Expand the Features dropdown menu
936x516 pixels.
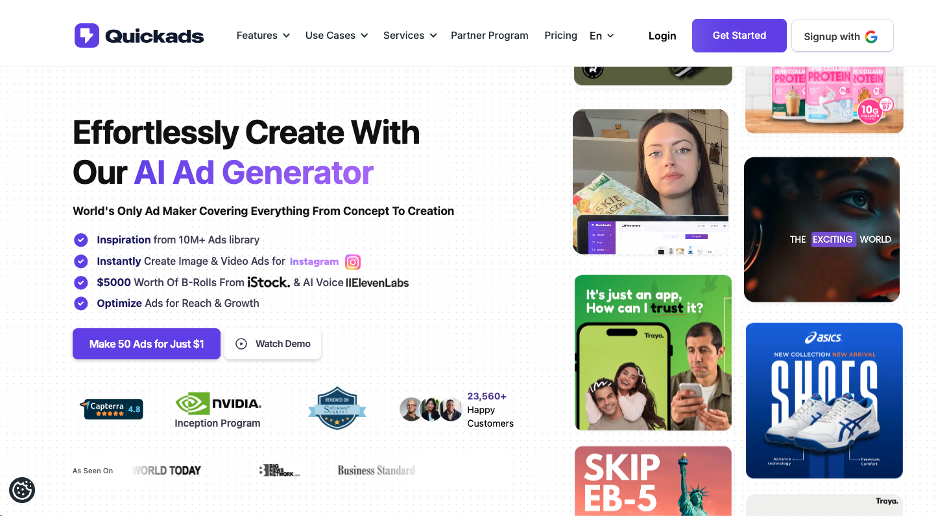[x=263, y=35]
